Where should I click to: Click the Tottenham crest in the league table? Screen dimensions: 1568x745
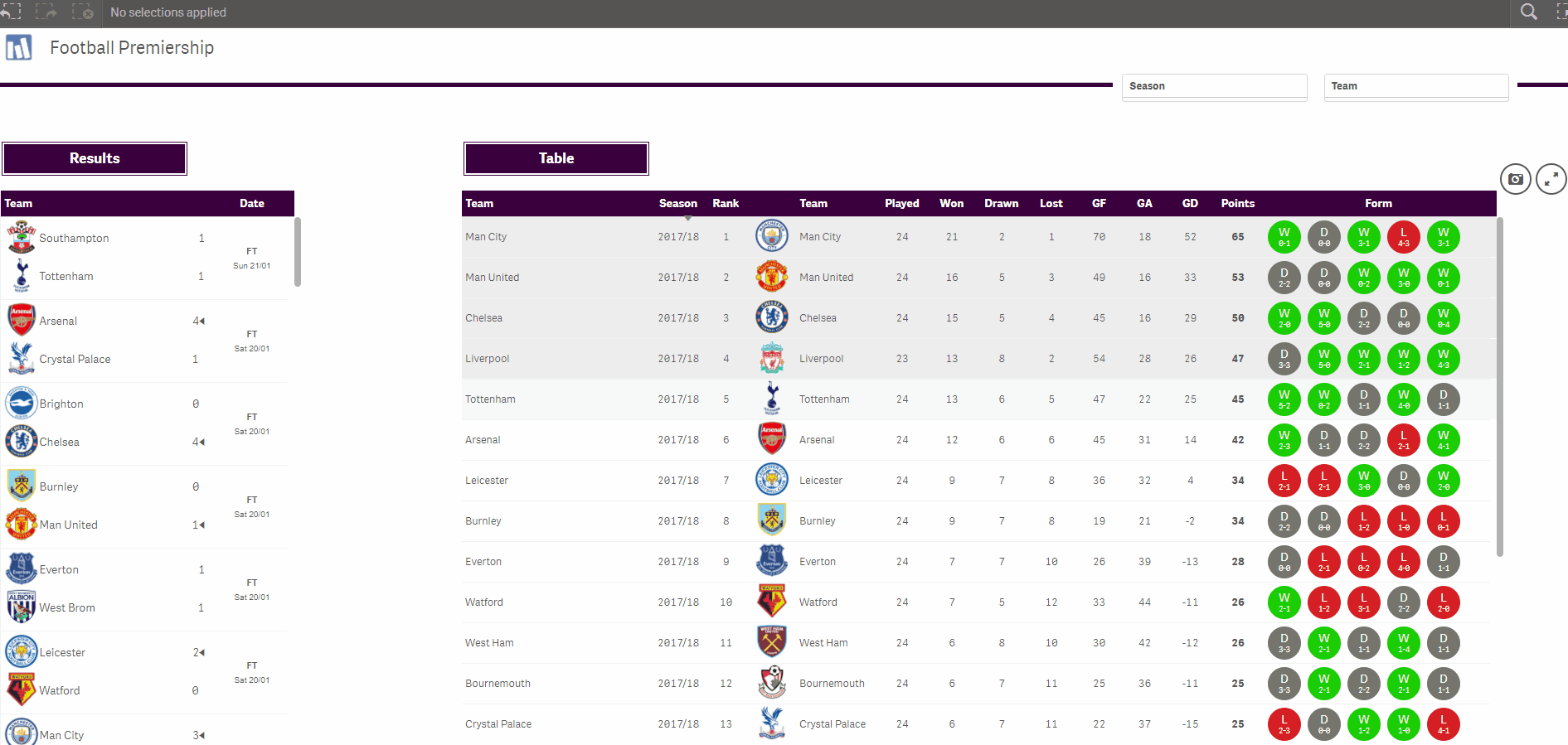772,399
